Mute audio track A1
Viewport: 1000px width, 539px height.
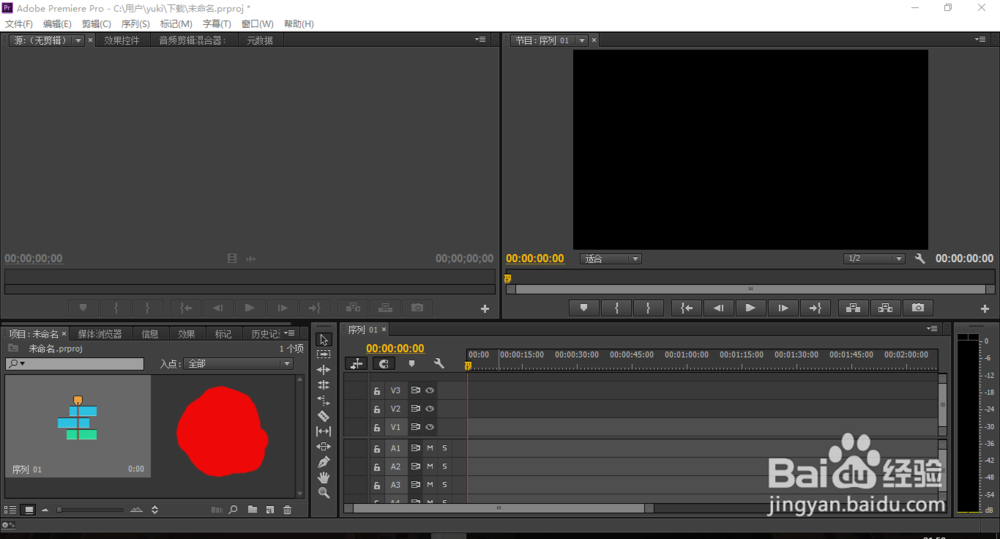pyautogui.click(x=430, y=448)
